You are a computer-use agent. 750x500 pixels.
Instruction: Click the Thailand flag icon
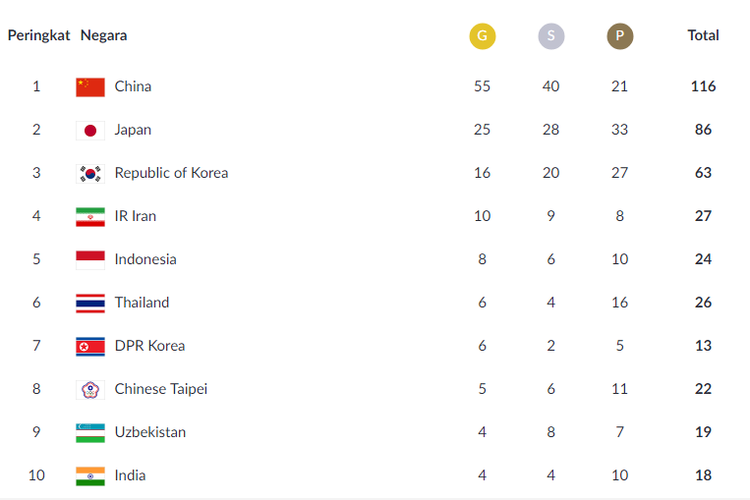90,303
